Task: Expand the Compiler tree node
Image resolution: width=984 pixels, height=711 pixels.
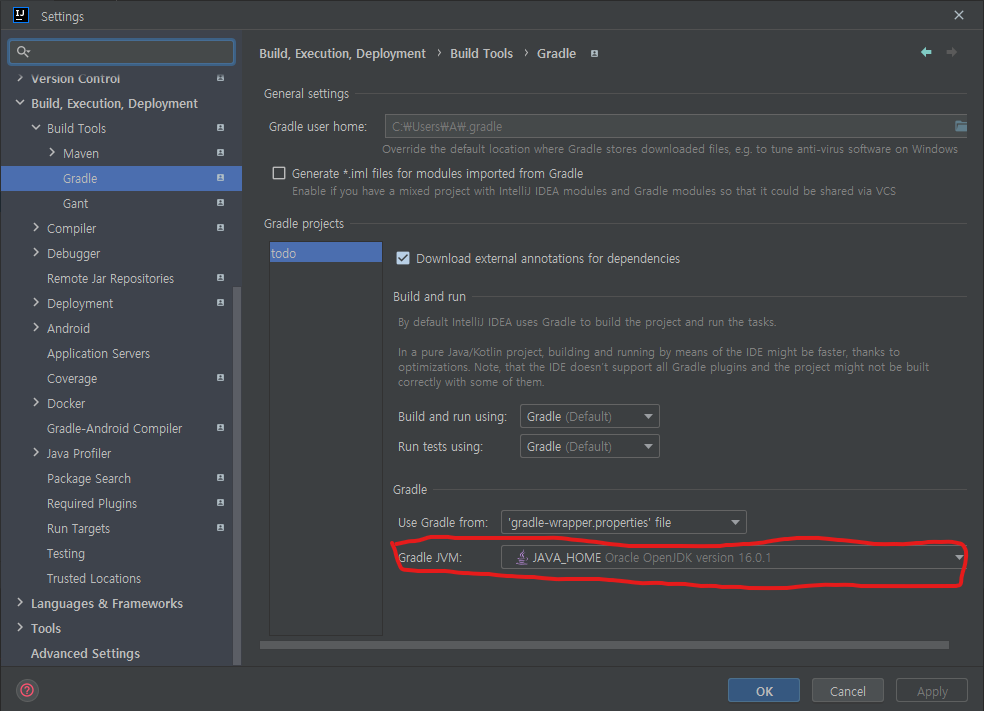Action: [36, 228]
